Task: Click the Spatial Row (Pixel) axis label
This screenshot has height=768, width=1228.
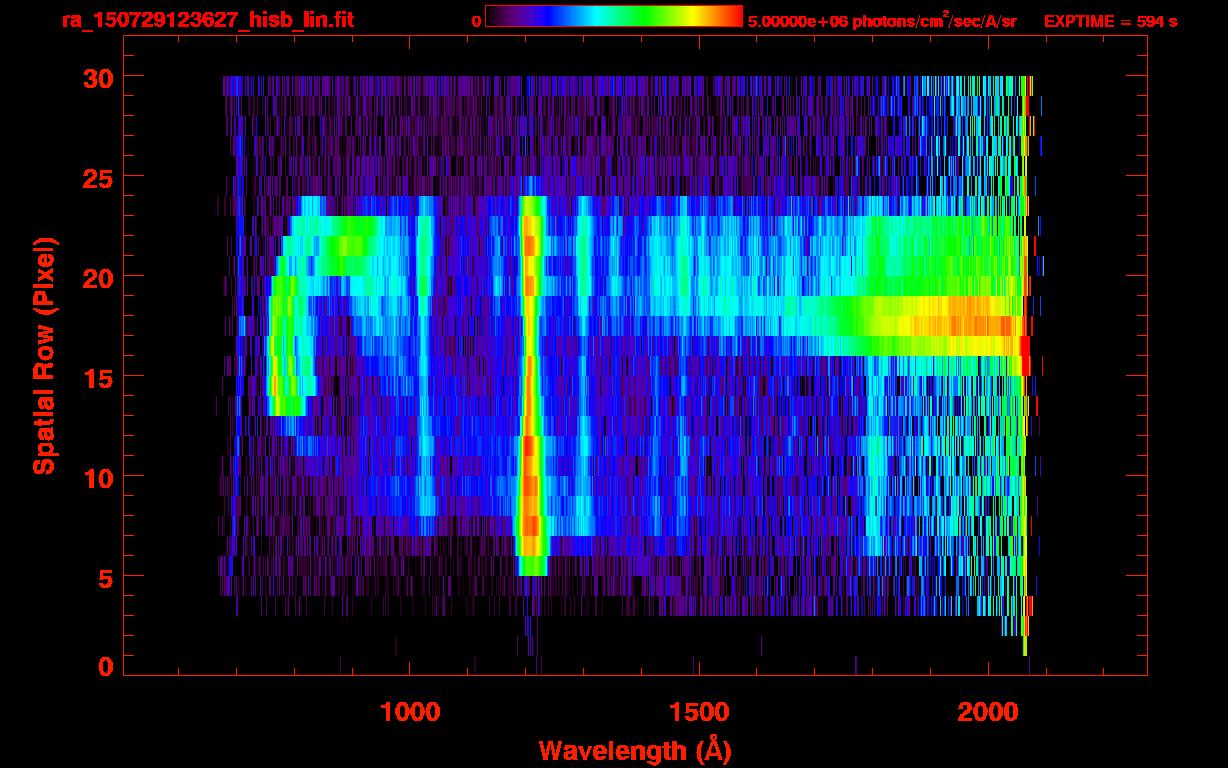Action: click(x=44, y=355)
